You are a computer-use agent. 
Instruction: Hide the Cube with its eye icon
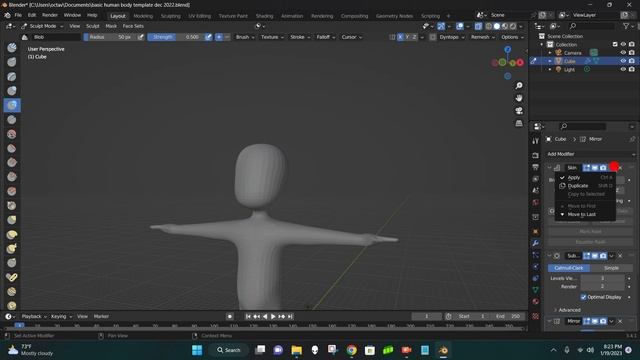coord(623,61)
